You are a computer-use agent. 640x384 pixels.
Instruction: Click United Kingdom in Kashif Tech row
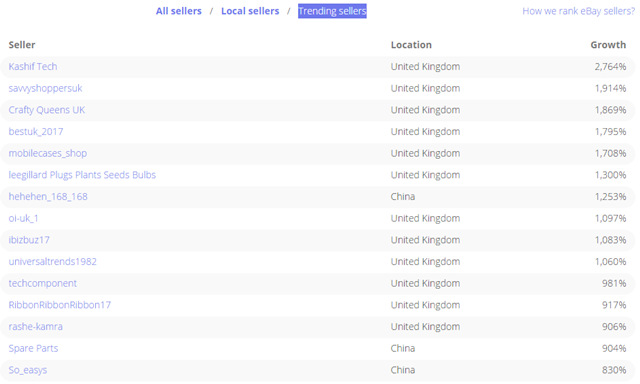click(x=425, y=67)
